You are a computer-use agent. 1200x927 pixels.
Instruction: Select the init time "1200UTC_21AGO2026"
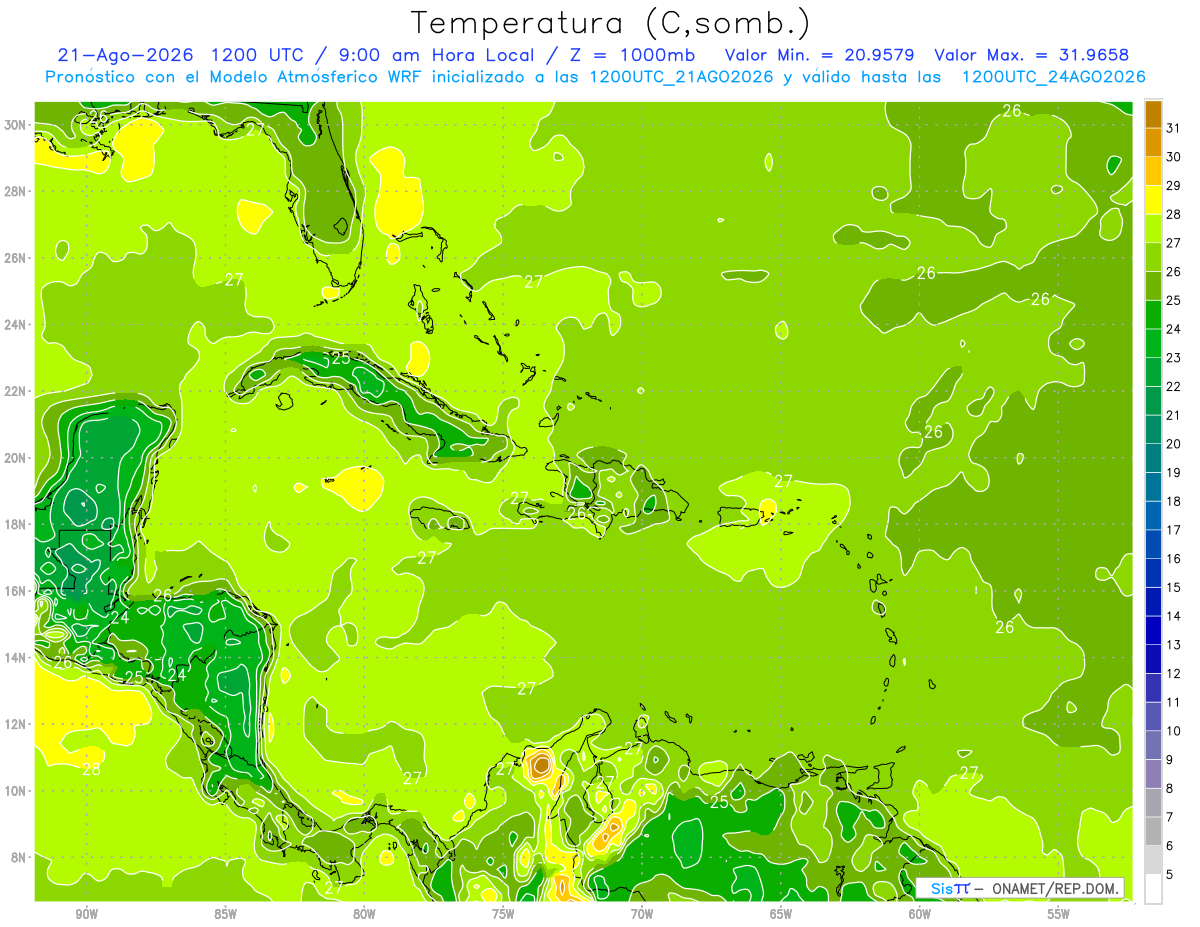pyautogui.click(x=681, y=77)
